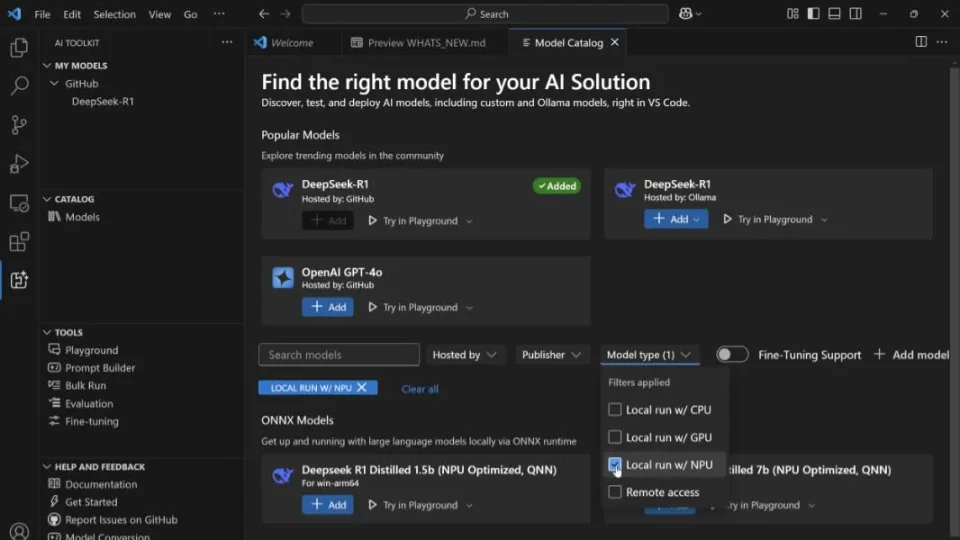Open the Selection menu
This screenshot has height=540, width=960.
[x=114, y=14]
